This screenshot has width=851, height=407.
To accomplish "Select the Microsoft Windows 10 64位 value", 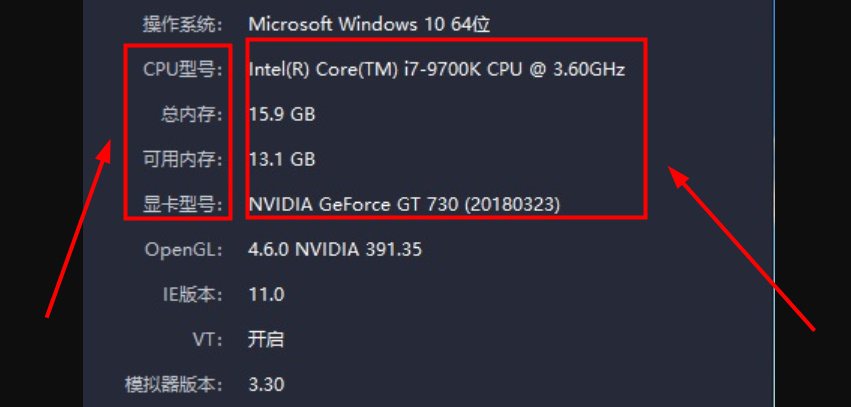I will [369, 23].
